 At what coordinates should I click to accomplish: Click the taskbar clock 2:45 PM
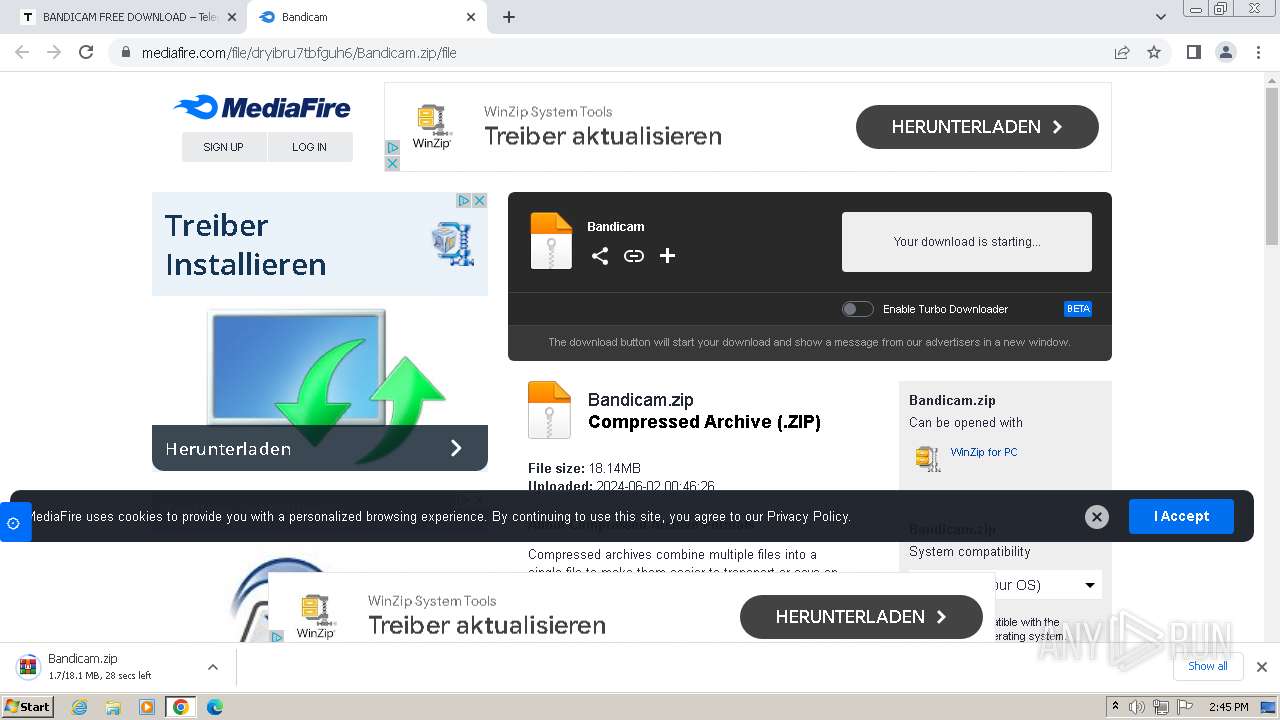coord(1228,707)
